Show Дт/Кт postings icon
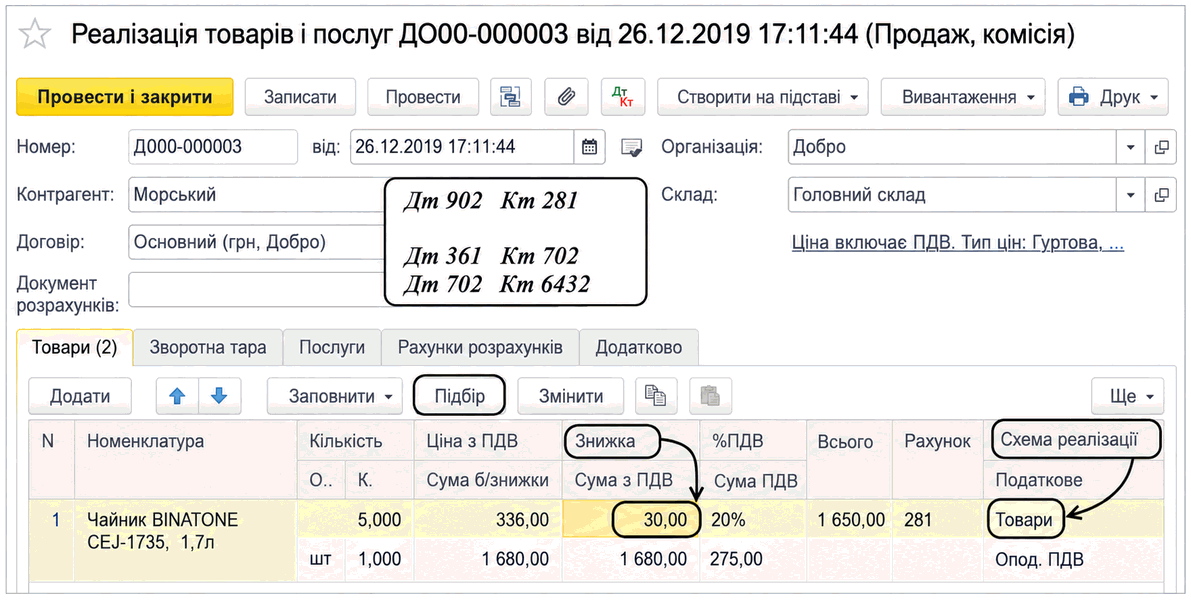The width and height of the screenshot is (1191, 600). 622,97
